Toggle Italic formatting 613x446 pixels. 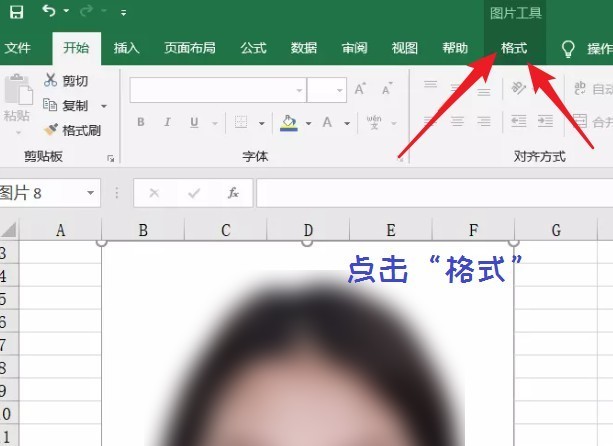coord(167,122)
